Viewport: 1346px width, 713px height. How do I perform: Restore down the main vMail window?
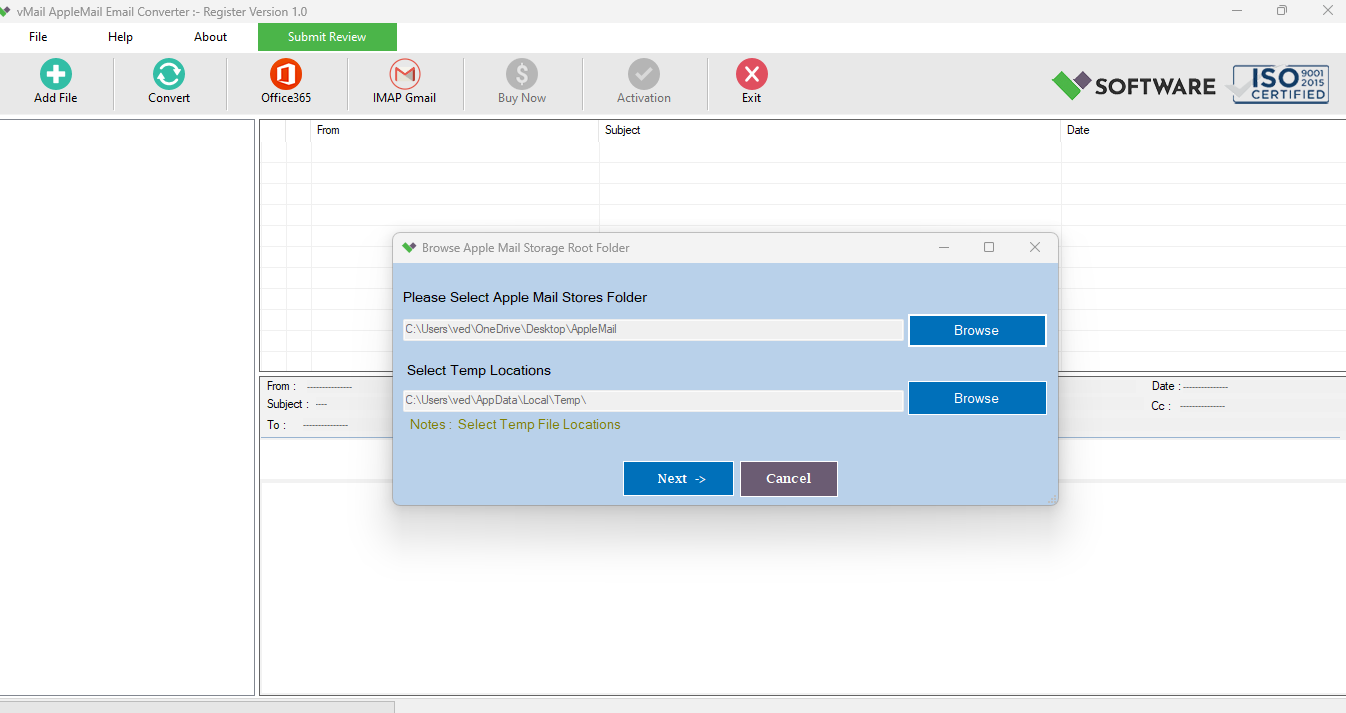(x=1281, y=11)
